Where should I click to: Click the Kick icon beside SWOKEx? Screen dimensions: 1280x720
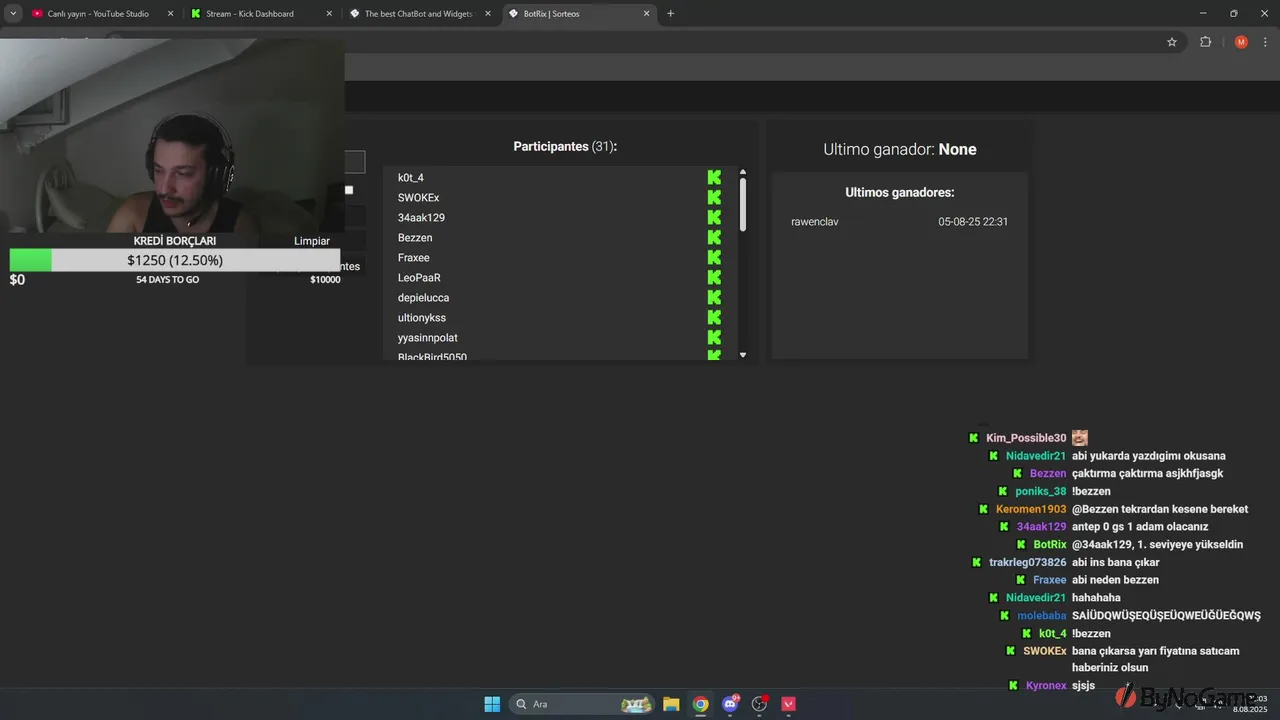714,197
